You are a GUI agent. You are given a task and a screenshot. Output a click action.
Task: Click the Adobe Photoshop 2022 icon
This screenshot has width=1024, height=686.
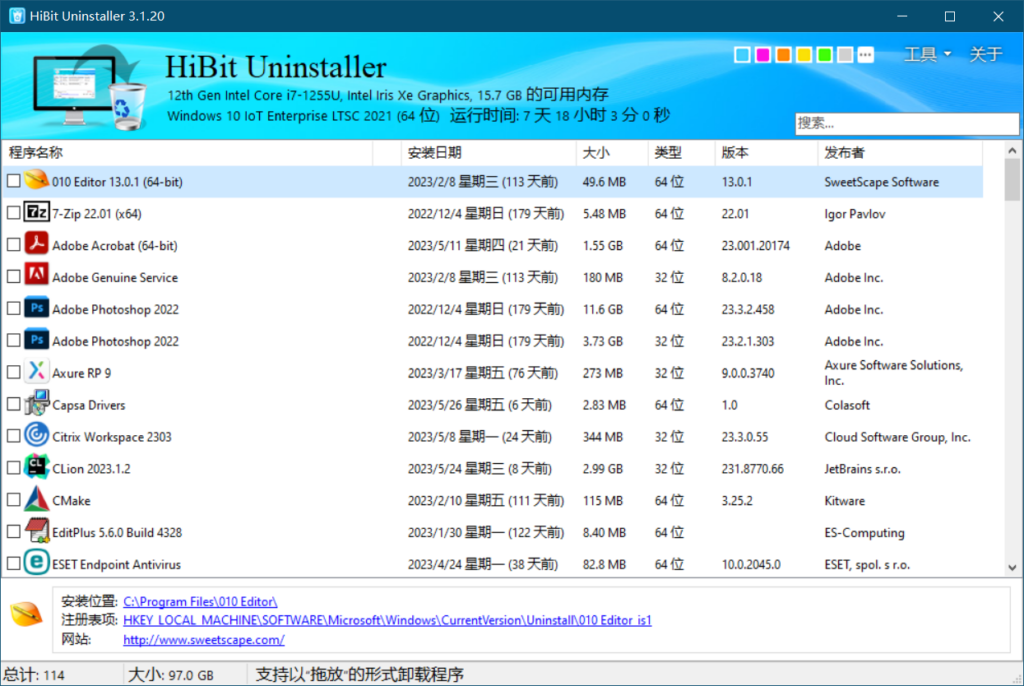[x=37, y=309]
